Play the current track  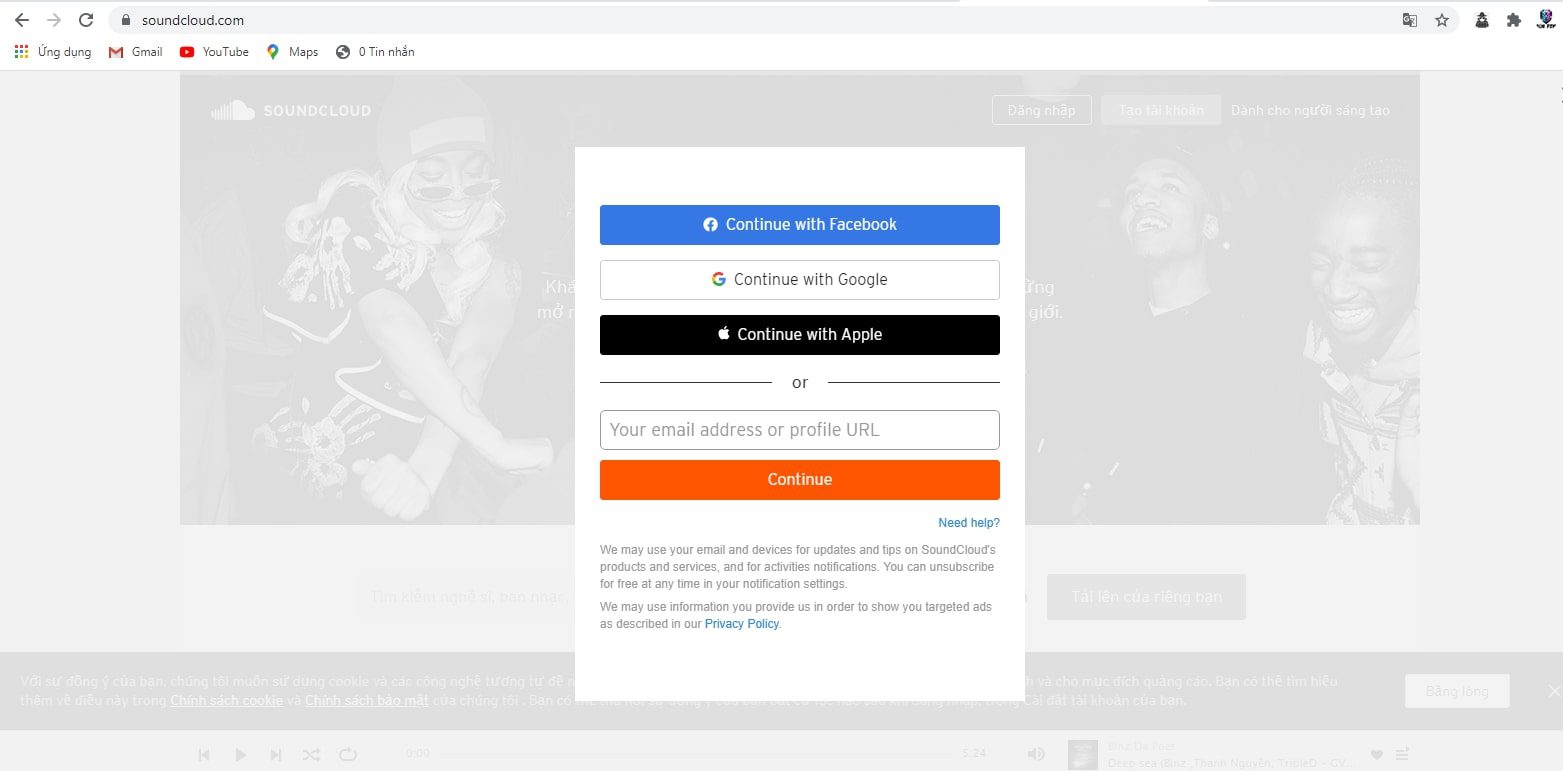pos(240,755)
